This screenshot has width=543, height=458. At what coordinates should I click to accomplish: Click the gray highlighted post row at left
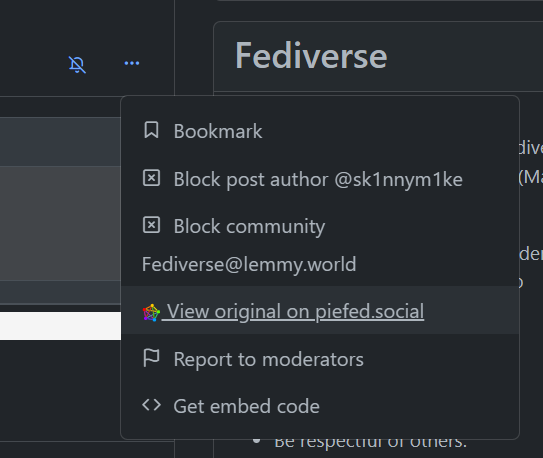click(x=60, y=223)
